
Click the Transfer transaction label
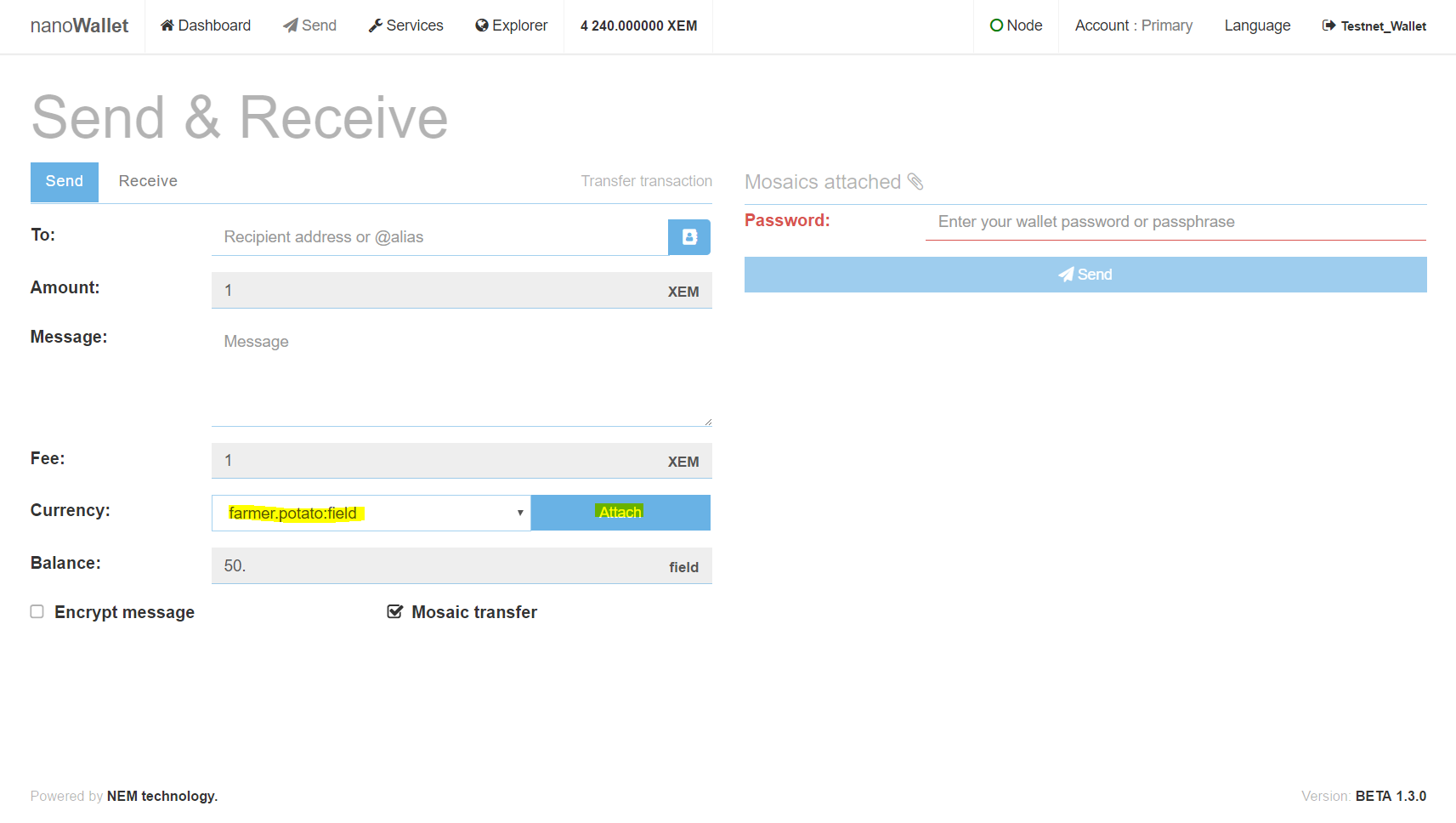pos(647,181)
